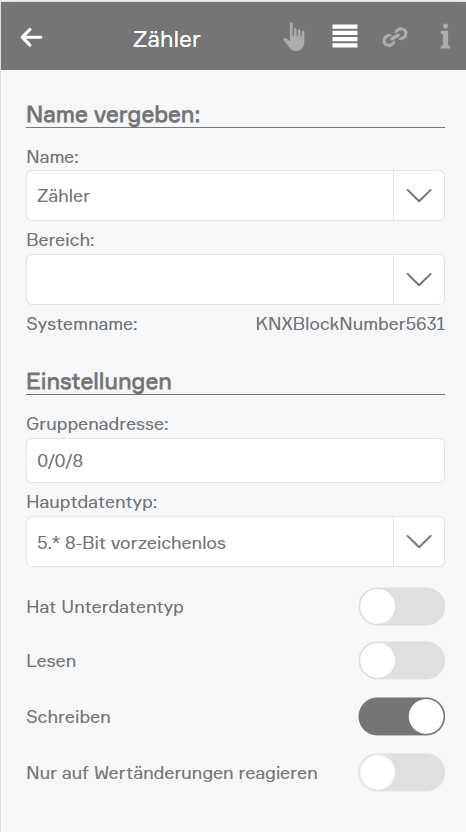Open the info icon in header
Image resolution: width=466 pixels, height=832 pixels.
click(x=445, y=37)
